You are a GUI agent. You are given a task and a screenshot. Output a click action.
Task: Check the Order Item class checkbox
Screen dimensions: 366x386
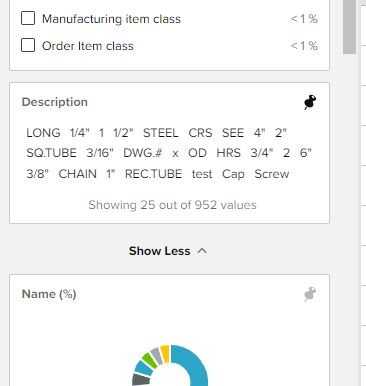(28, 45)
